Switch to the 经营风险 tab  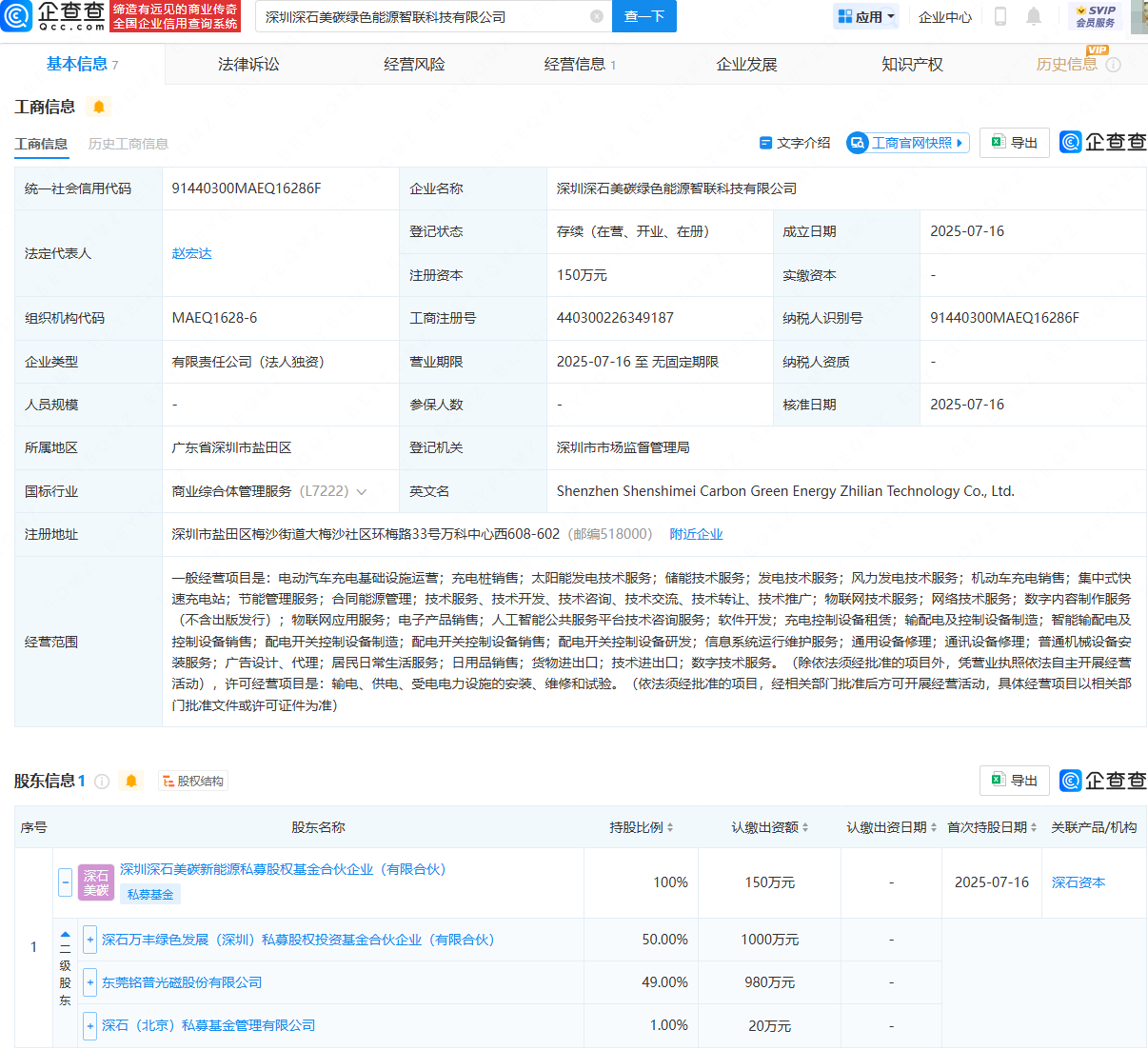[x=414, y=64]
